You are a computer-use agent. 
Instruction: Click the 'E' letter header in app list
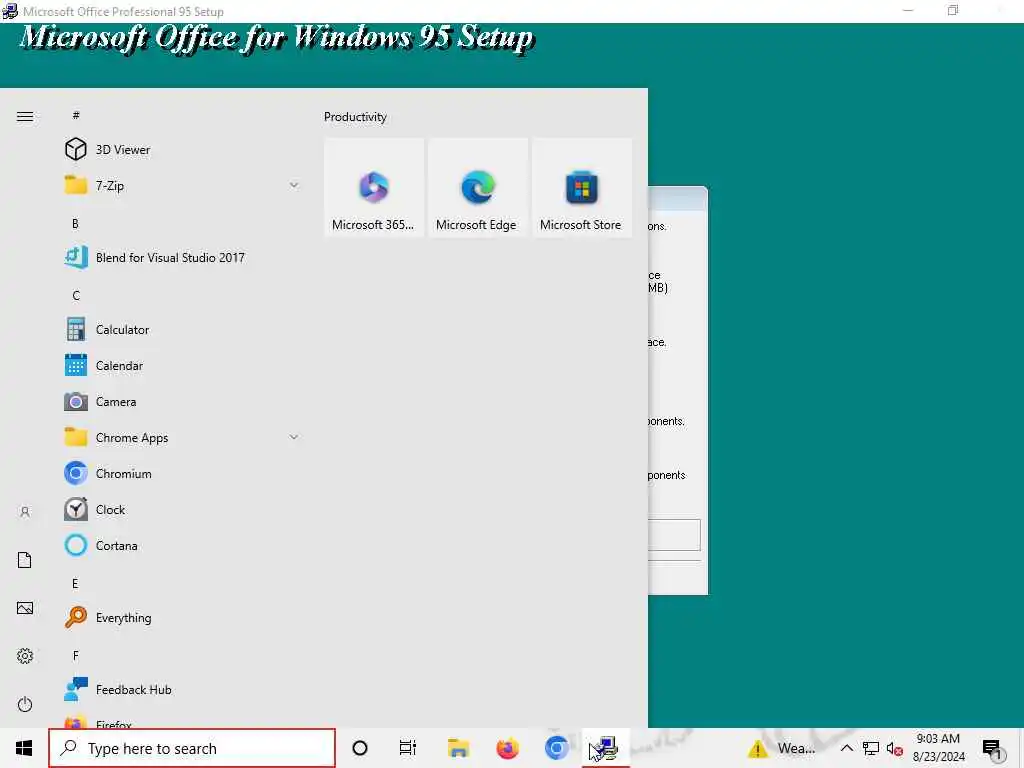click(x=75, y=583)
